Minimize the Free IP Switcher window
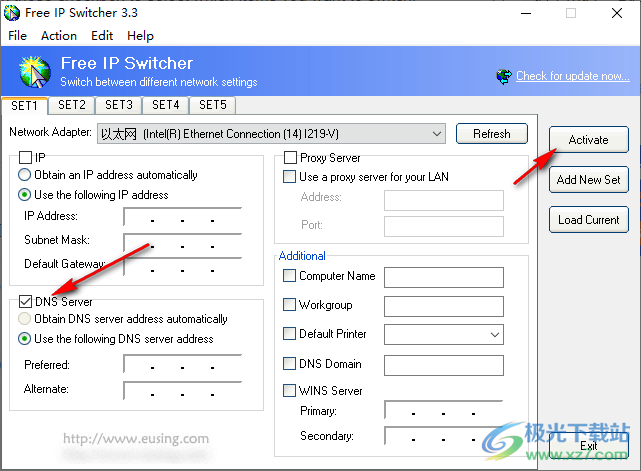 (x=526, y=13)
